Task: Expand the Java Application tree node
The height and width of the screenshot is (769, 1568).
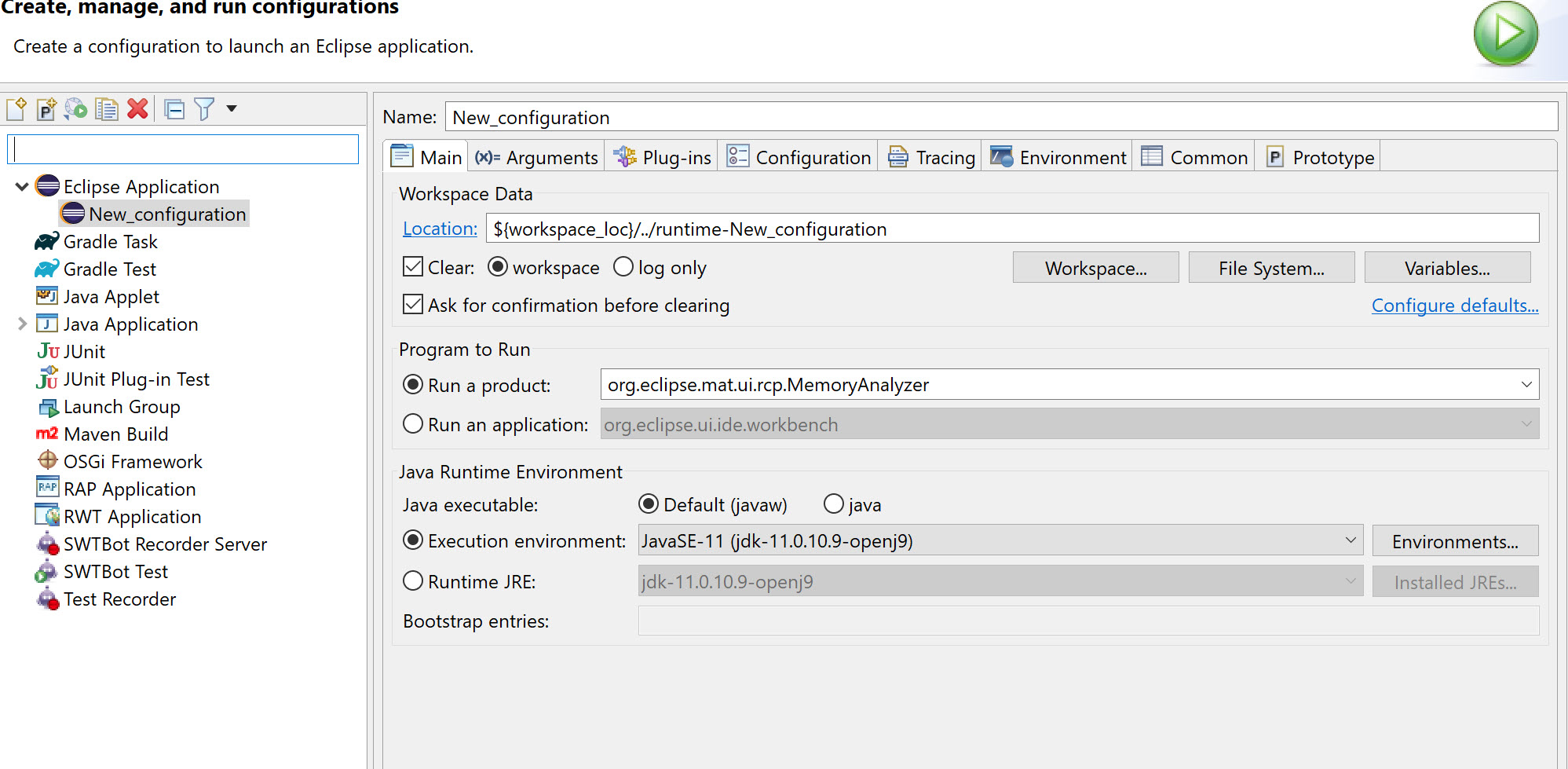Action: 22,324
